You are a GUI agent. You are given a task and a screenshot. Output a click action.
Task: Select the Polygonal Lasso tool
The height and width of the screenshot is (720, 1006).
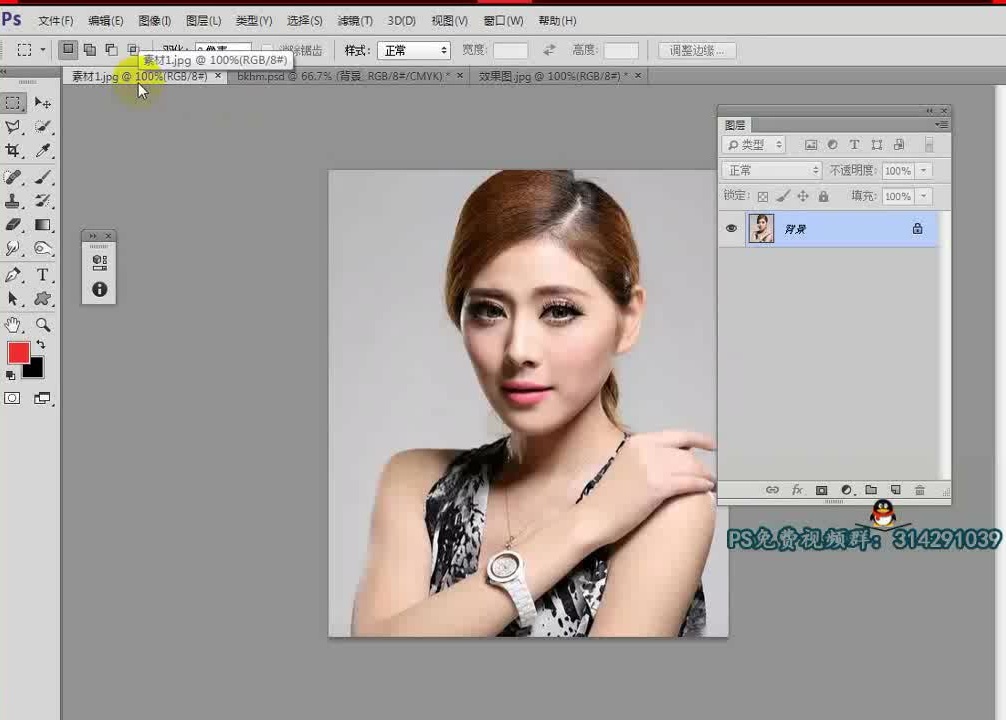click(x=13, y=126)
